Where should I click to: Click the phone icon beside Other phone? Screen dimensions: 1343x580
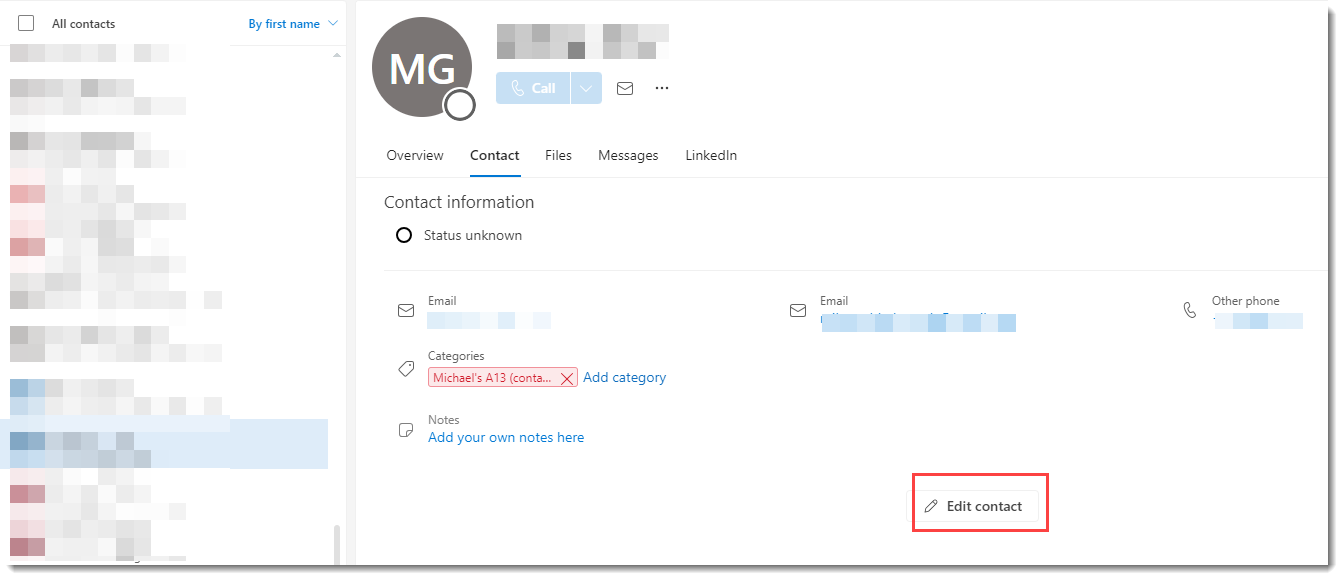point(1189,310)
